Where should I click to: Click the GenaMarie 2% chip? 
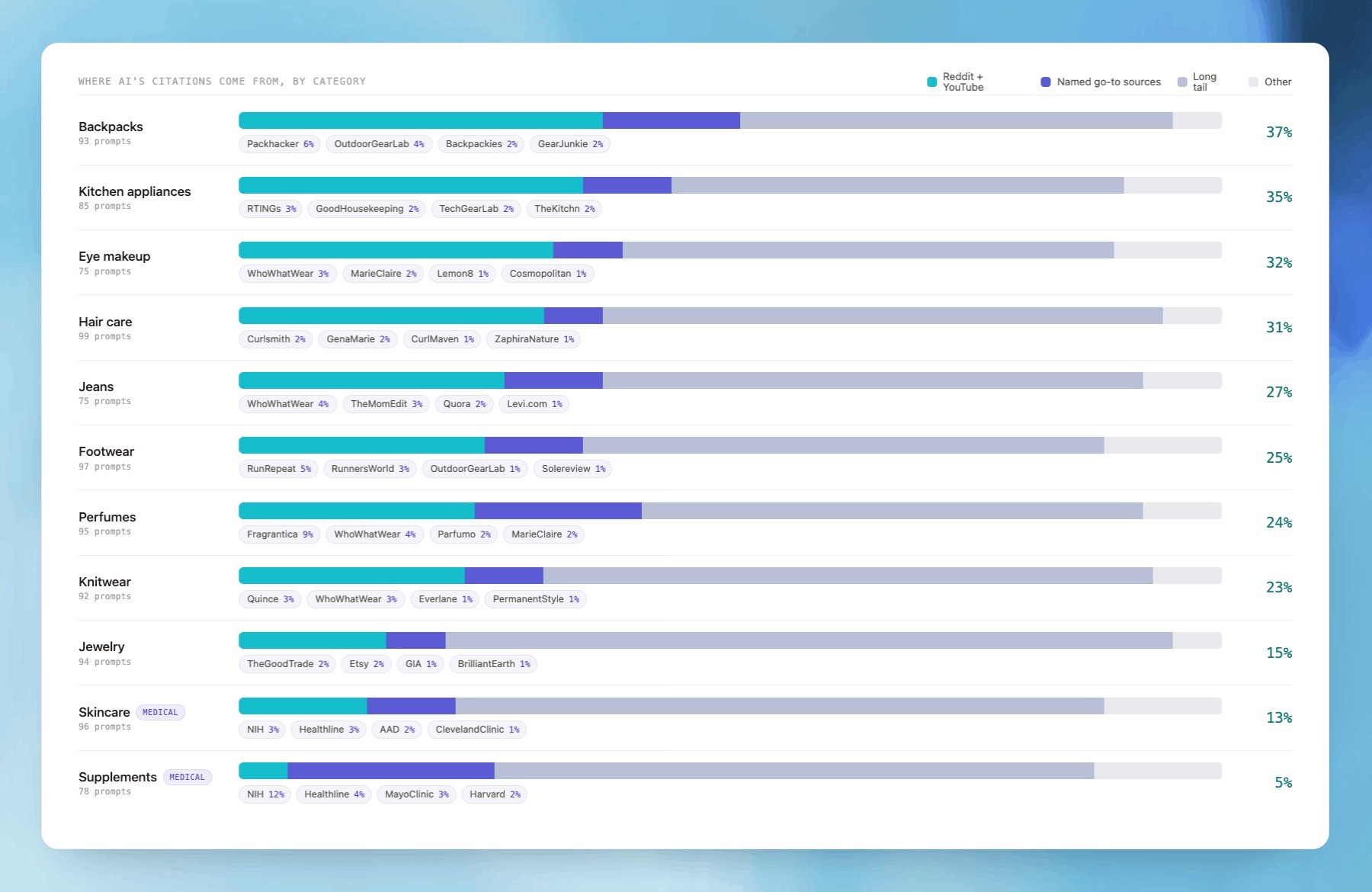pos(357,339)
